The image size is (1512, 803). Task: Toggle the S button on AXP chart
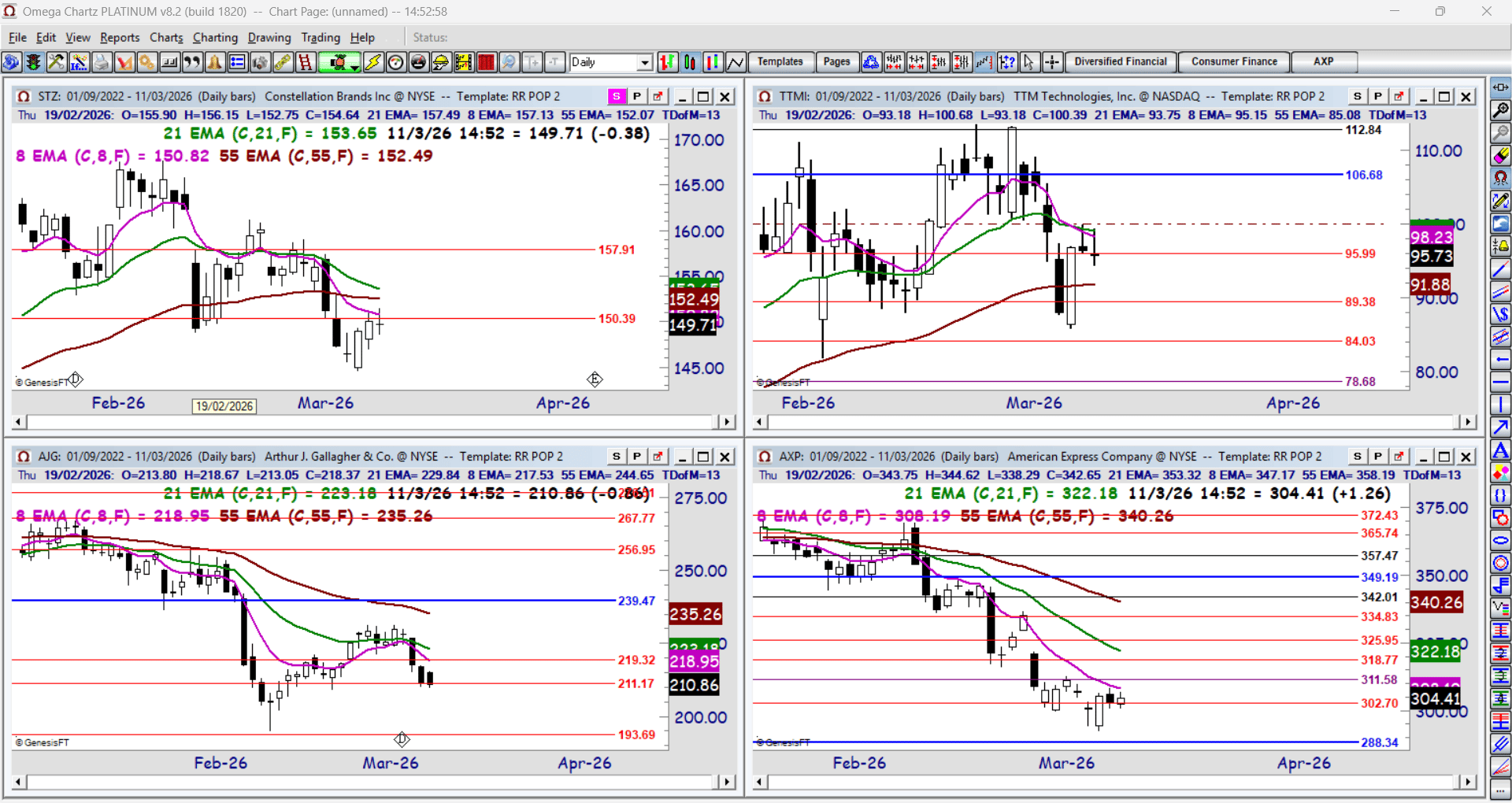1358,457
